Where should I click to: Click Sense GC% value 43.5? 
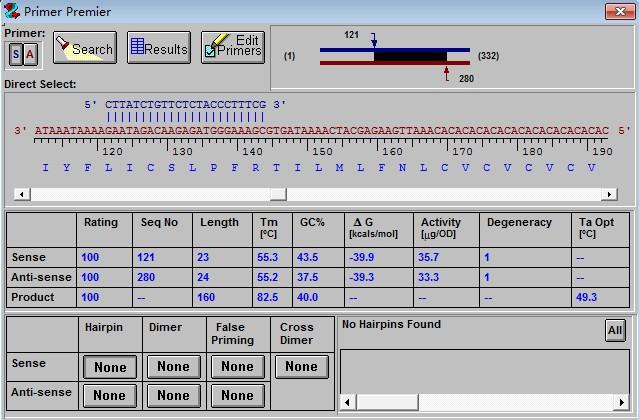tap(307, 257)
